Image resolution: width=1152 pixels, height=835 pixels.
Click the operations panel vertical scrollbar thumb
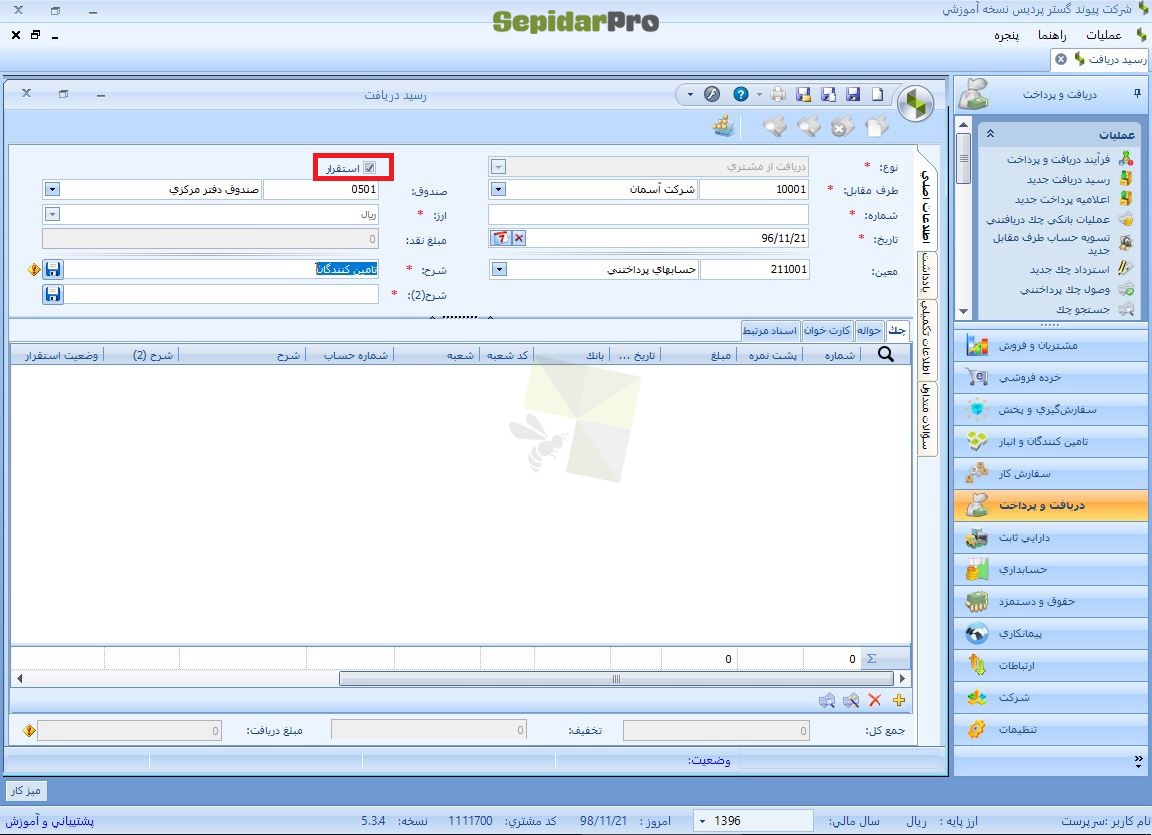coord(963,159)
